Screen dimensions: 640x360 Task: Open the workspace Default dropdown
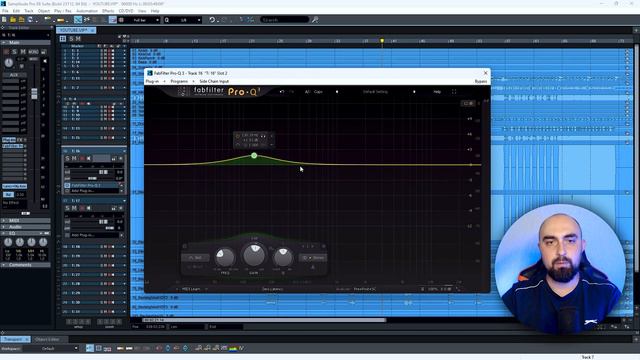click(51, 349)
